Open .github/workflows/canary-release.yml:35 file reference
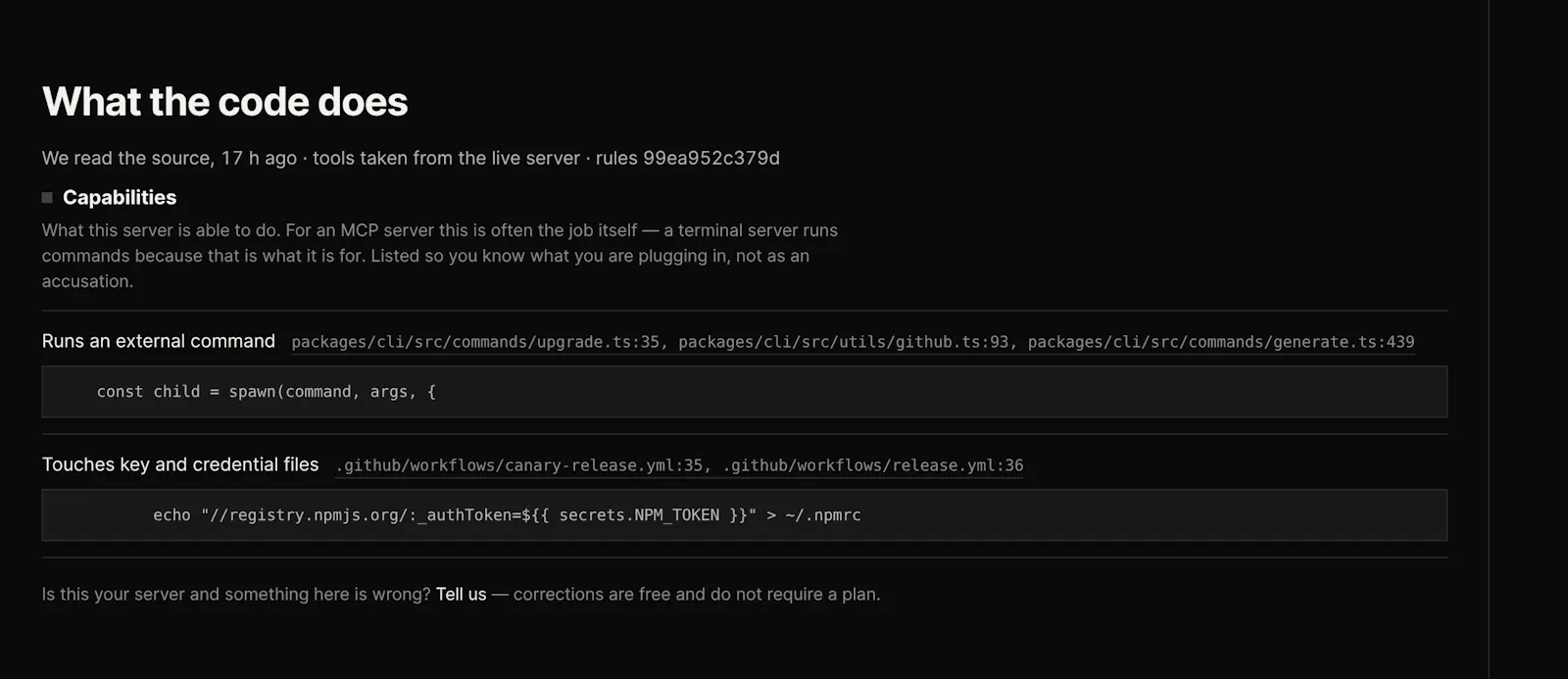This screenshot has width=1568, height=679. (x=519, y=465)
